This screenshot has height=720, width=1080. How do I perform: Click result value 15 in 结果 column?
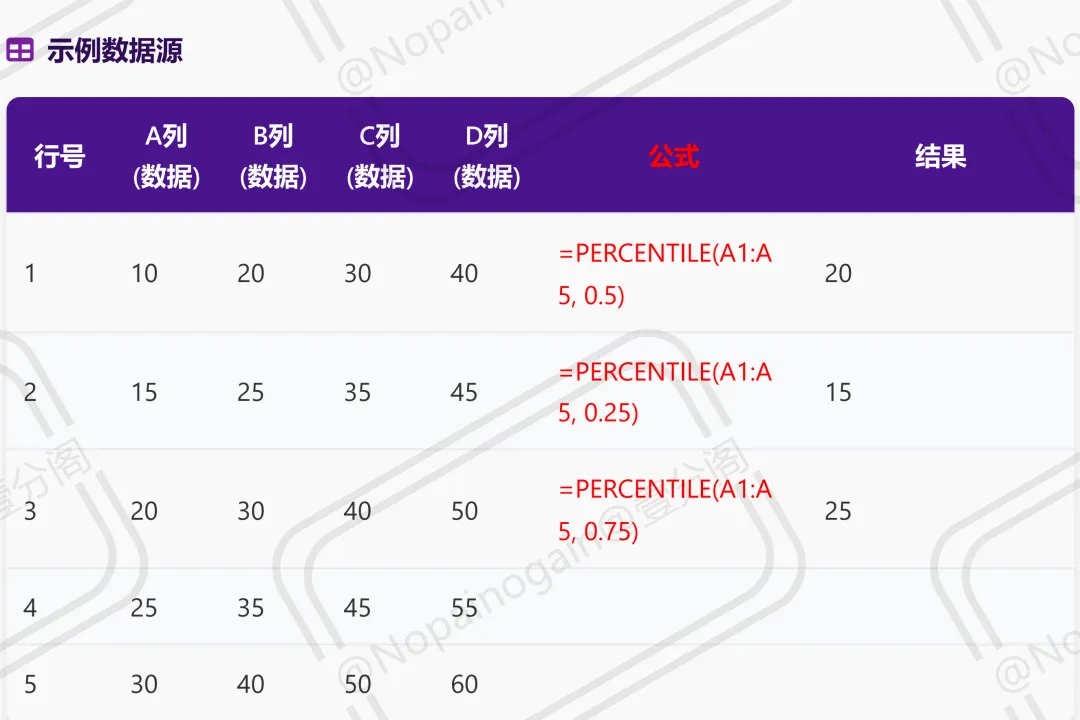point(838,392)
